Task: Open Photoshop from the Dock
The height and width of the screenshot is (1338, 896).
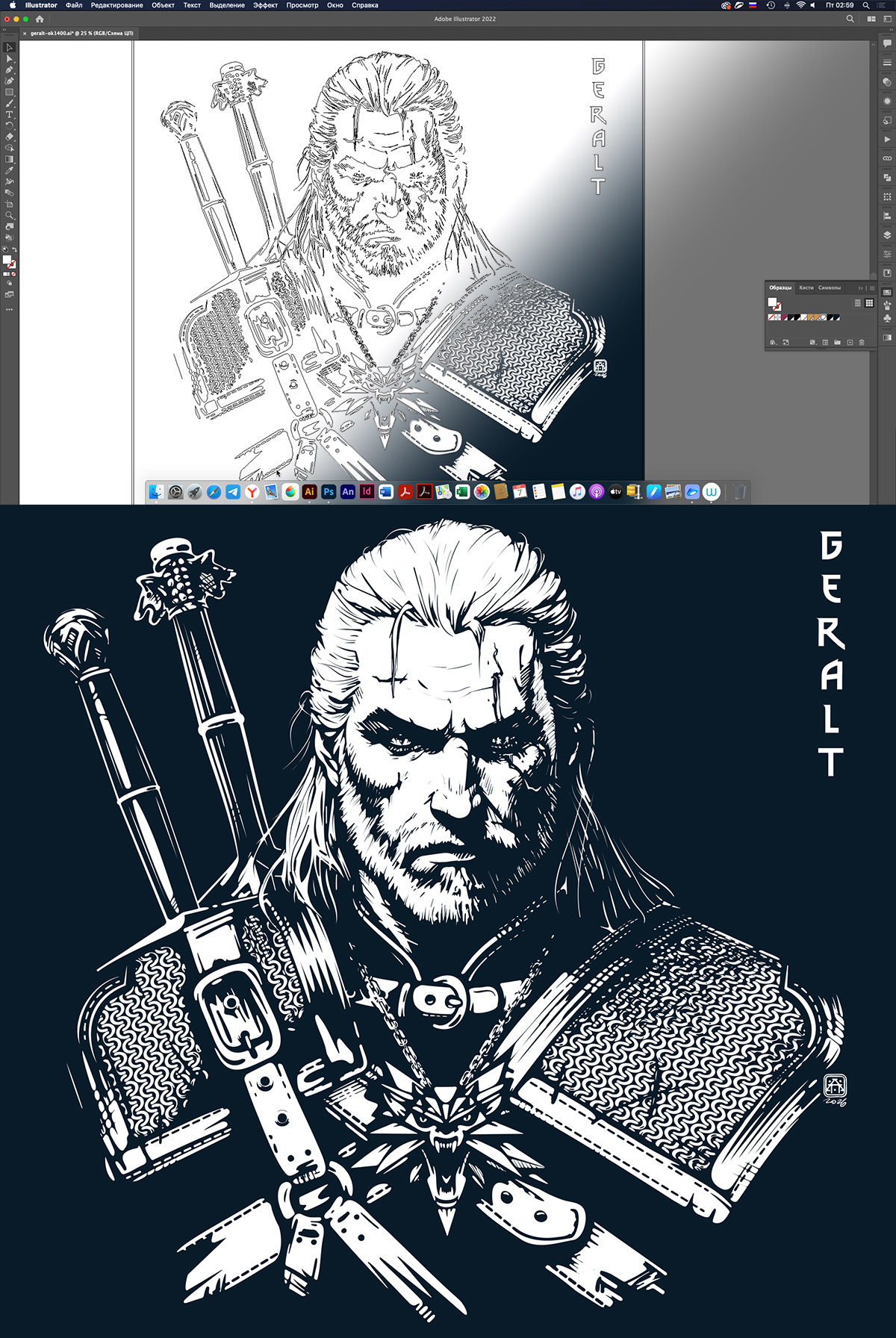Action: (329, 491)
